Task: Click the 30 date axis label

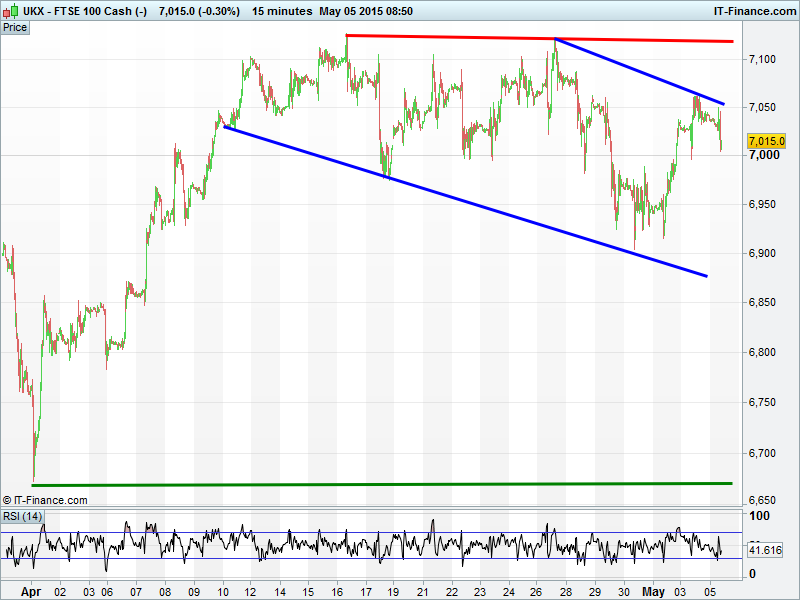Action: click(623, 592)
